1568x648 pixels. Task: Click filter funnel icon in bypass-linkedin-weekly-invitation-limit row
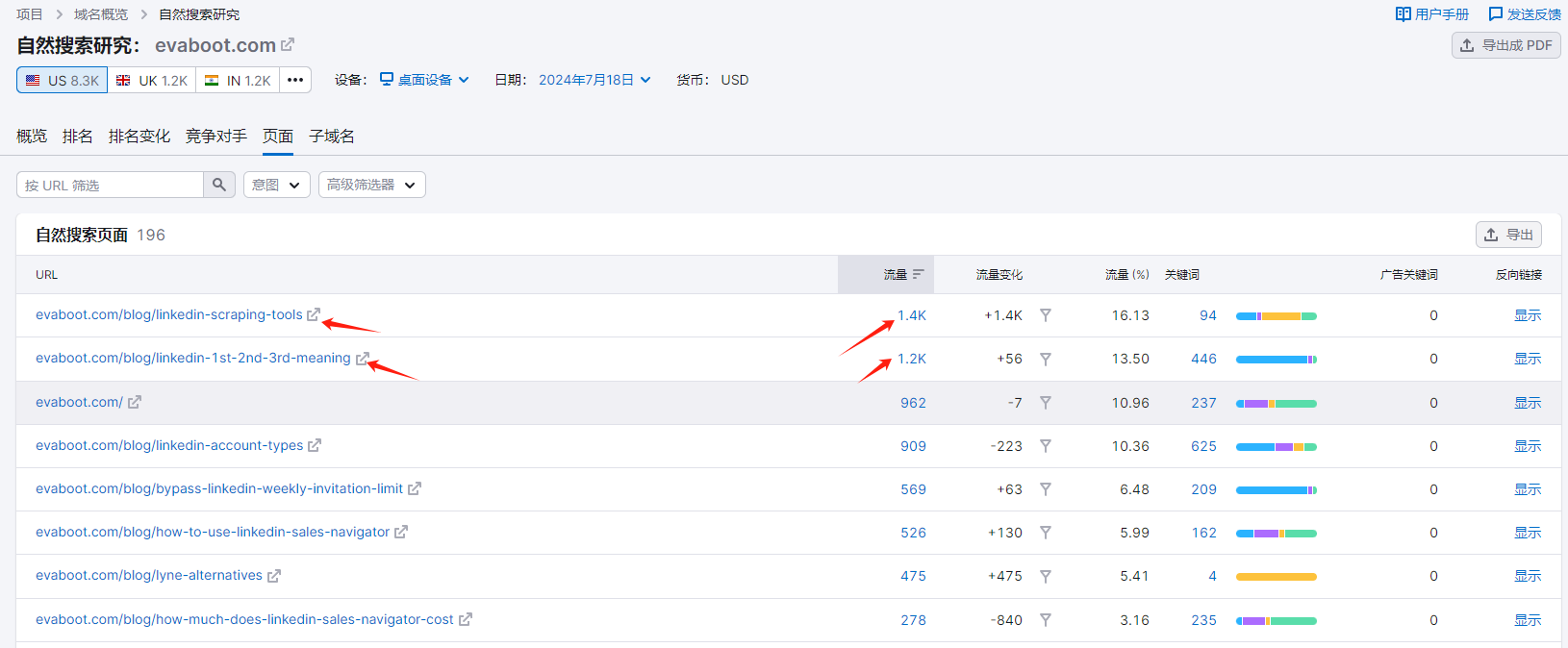coord(1046,489)
